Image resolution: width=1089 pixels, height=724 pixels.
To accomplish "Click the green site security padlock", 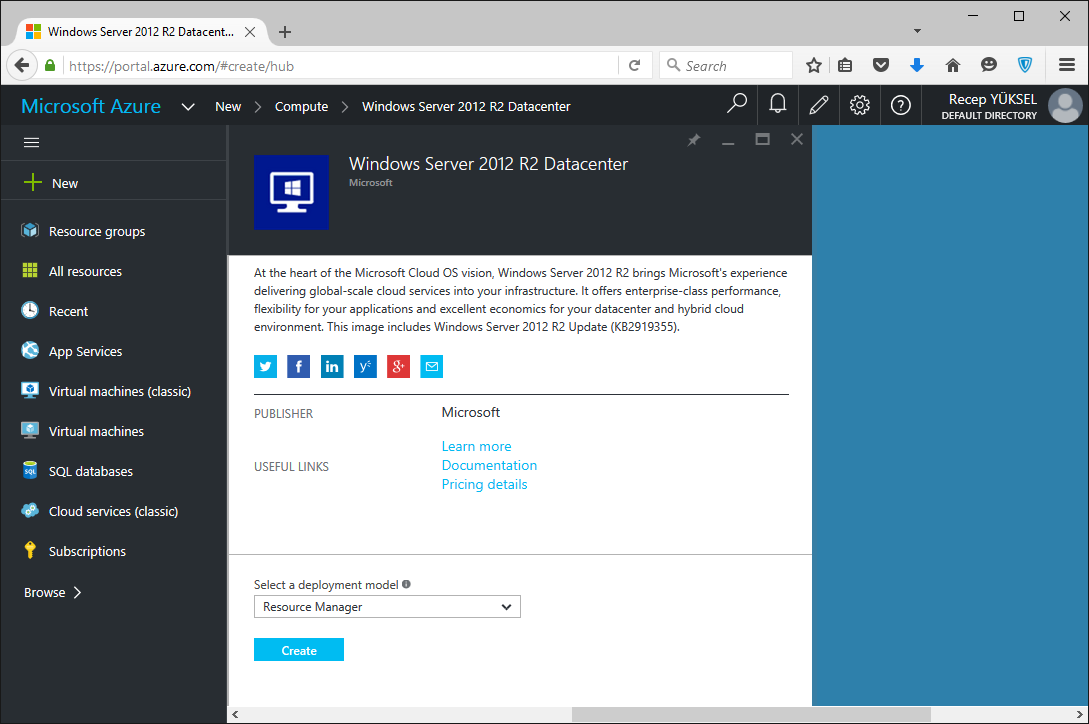I will (x=50, y=65).
